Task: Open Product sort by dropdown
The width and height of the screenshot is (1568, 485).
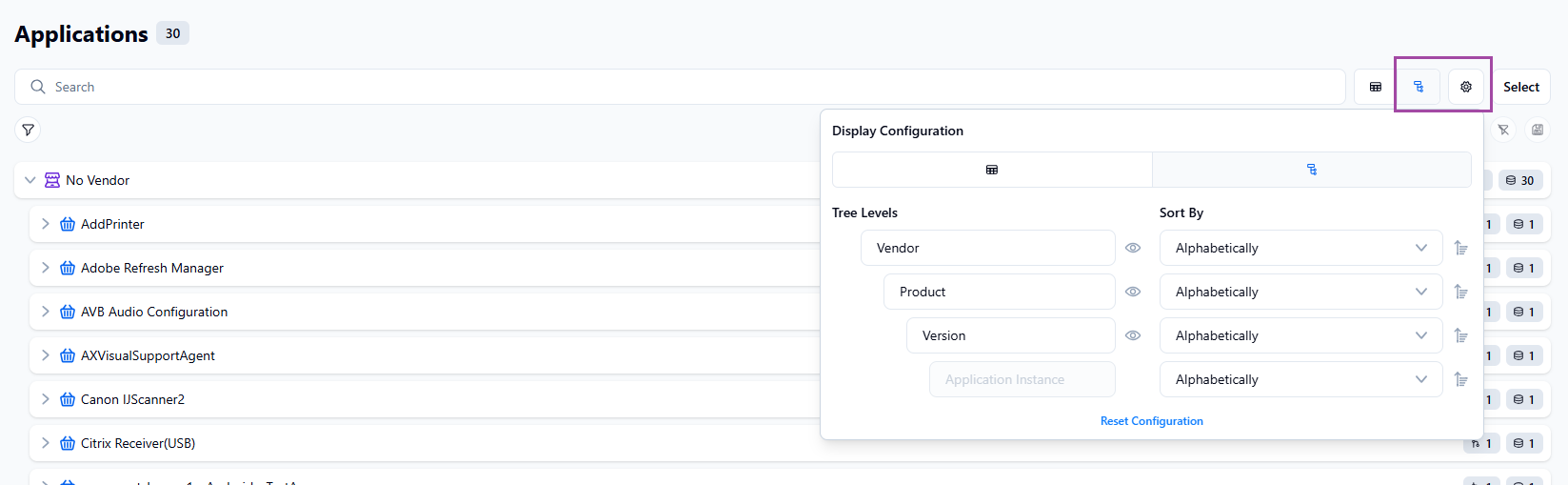Action: coord(1301,292)
